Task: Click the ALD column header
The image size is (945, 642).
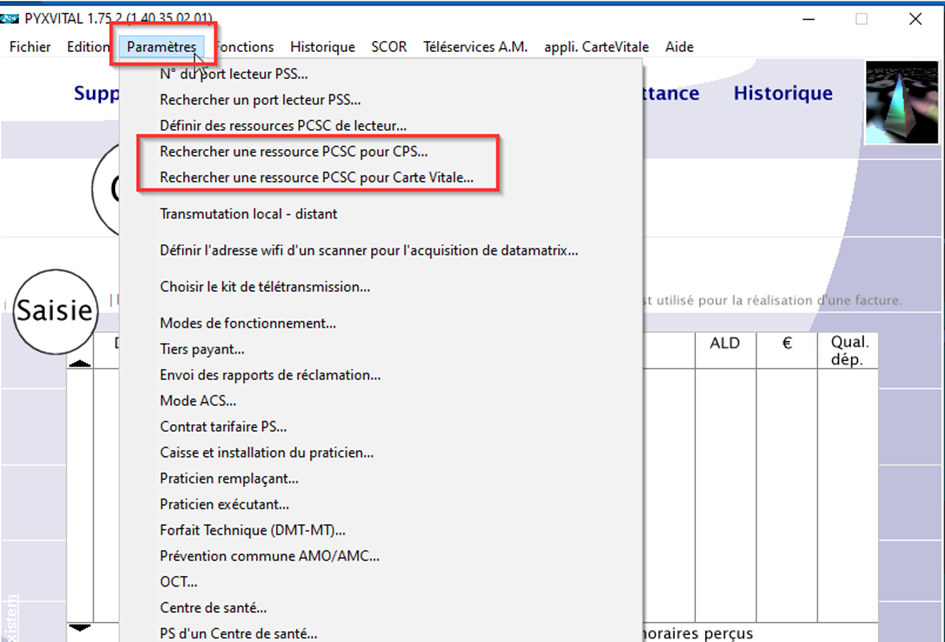Action: [725, 344]
